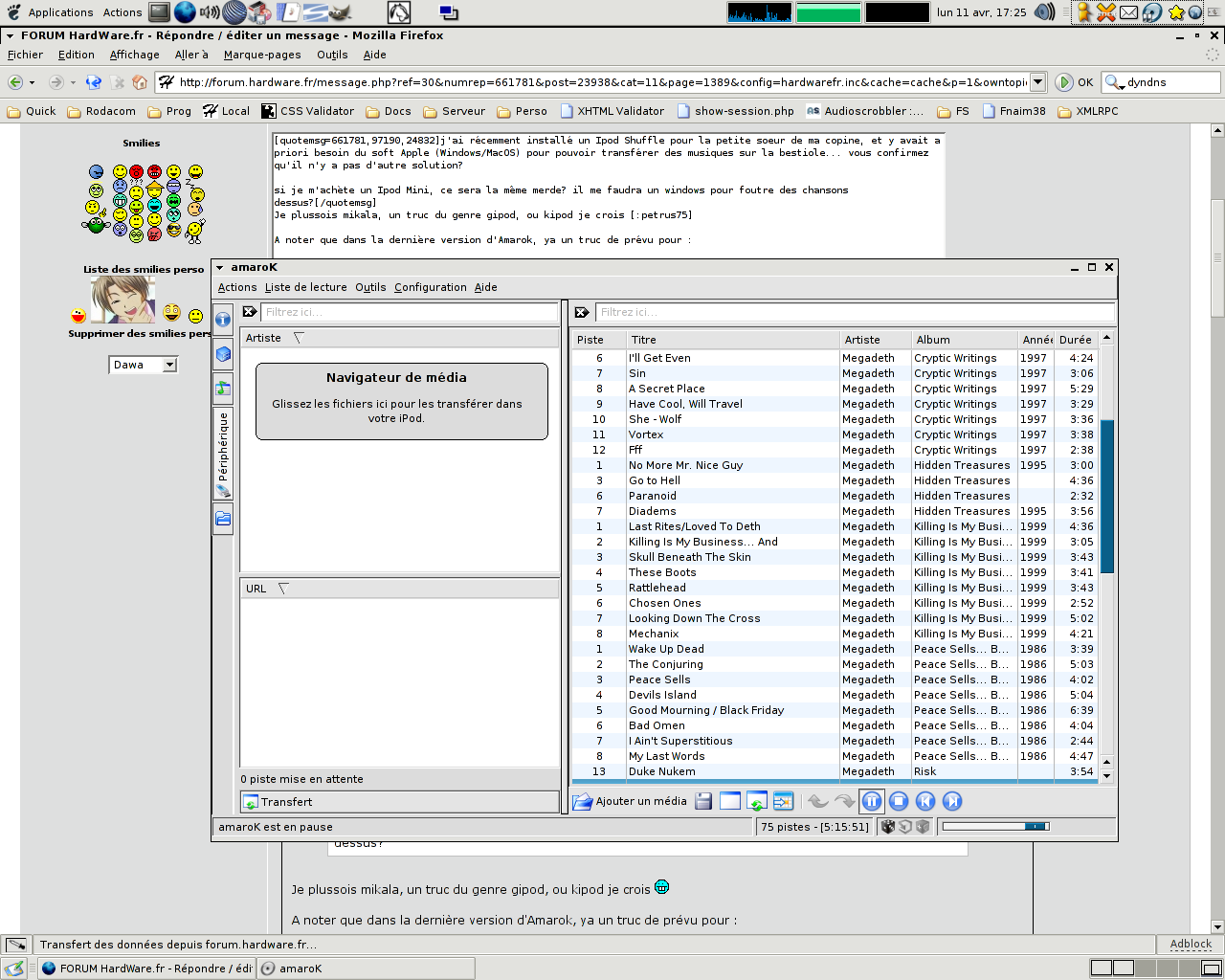
Task: Skip to the next track in amaroK
Action: pos(952,802)
